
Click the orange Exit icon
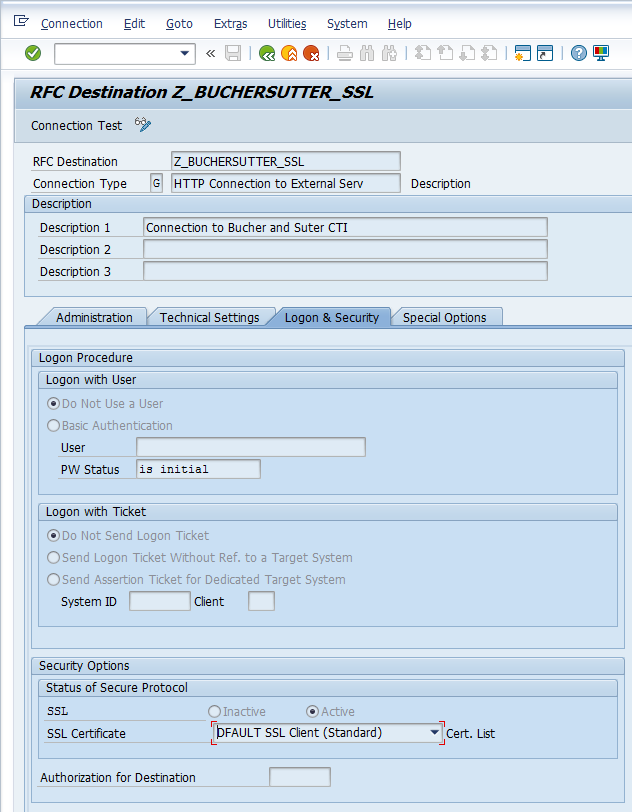pyautogui.click(x=289, y=53)
